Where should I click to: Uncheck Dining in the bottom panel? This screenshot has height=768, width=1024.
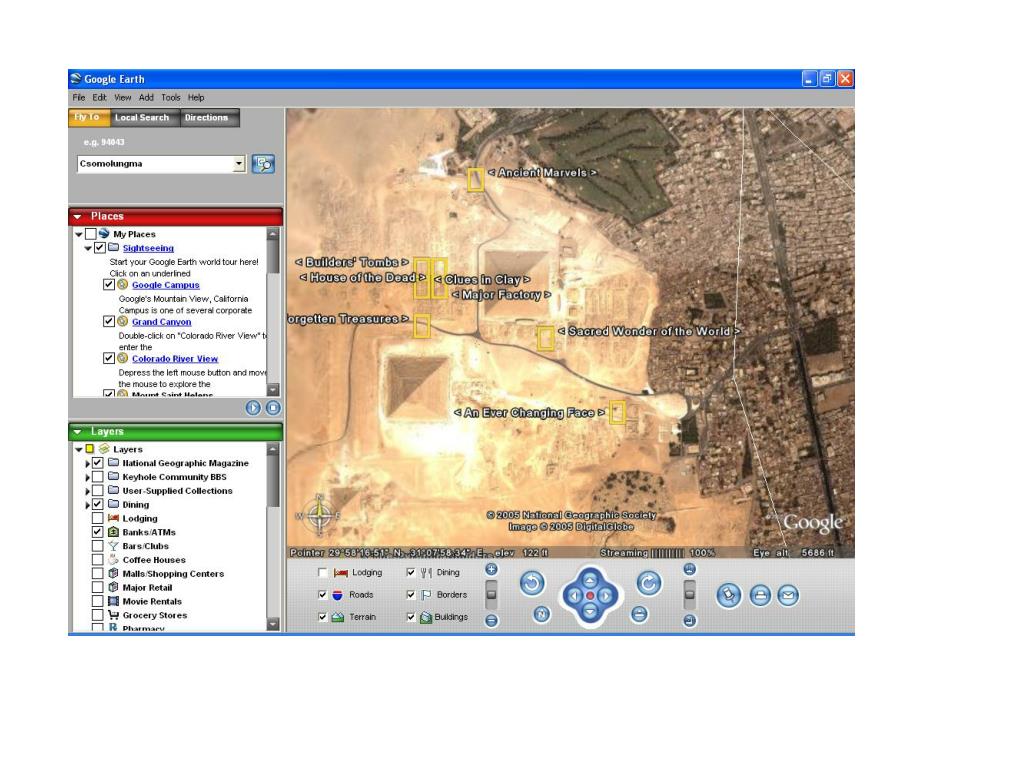(x=411, y=573)
